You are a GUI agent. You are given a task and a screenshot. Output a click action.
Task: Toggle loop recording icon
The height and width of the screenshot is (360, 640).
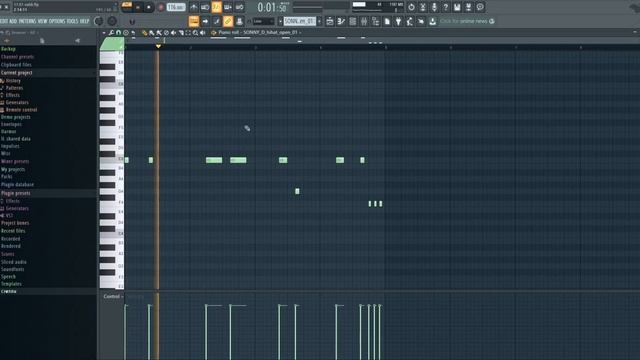(x=240, y=7)
